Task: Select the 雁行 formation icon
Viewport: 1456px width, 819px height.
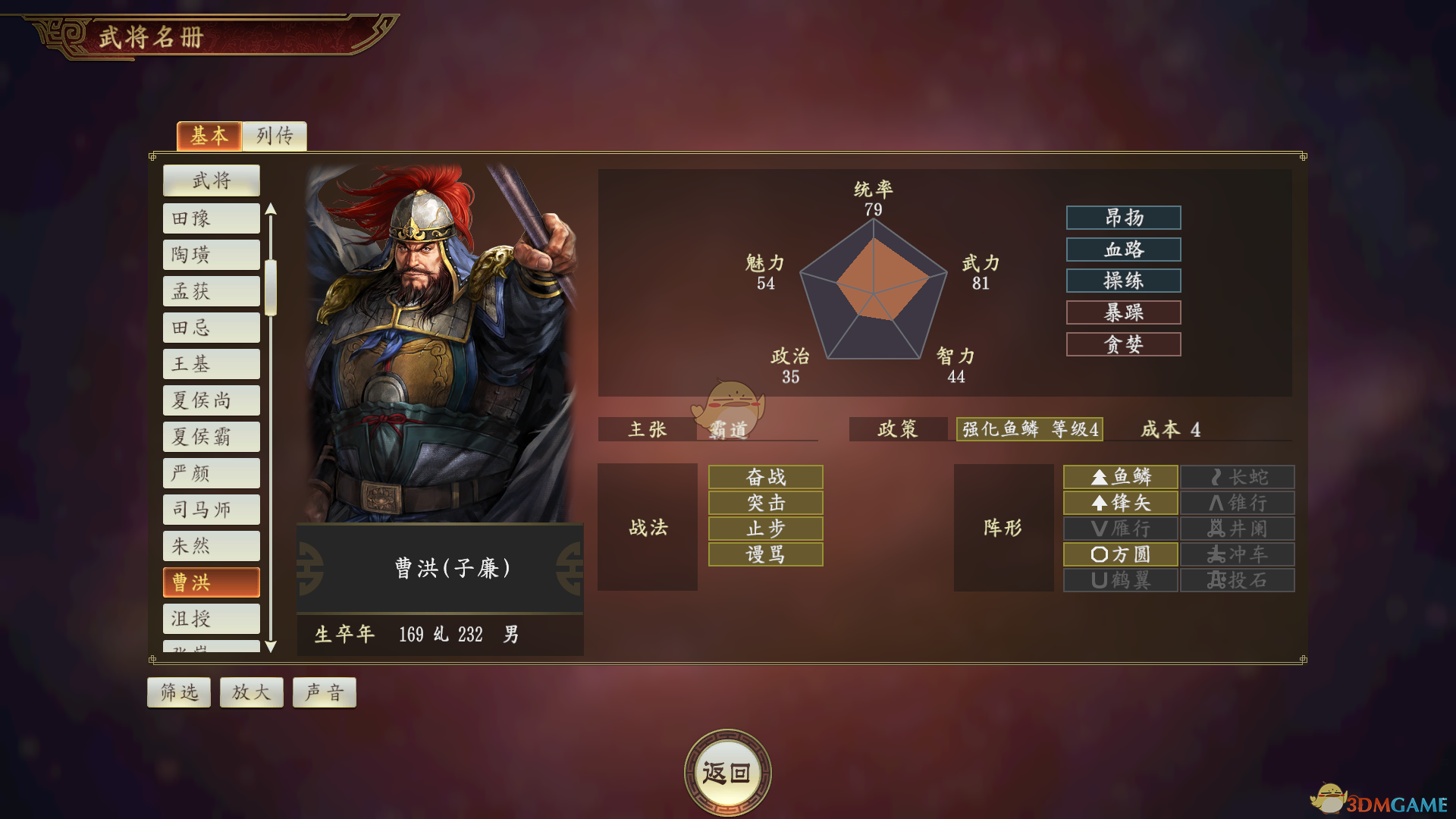Action: [x=1100, y=529]
